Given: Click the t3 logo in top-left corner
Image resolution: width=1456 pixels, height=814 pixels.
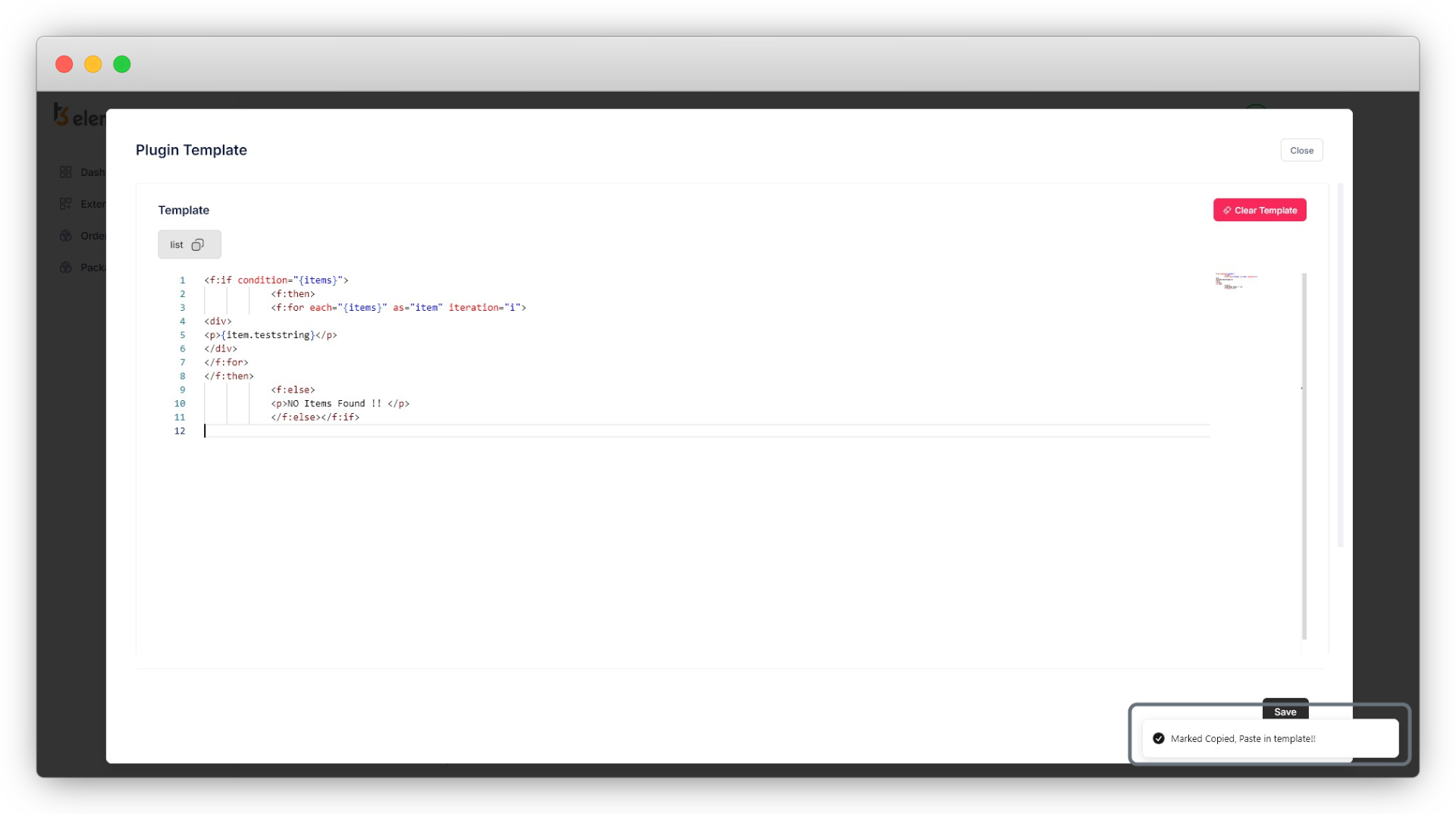Looking at the screenshot, I should (x=61, y=115).
